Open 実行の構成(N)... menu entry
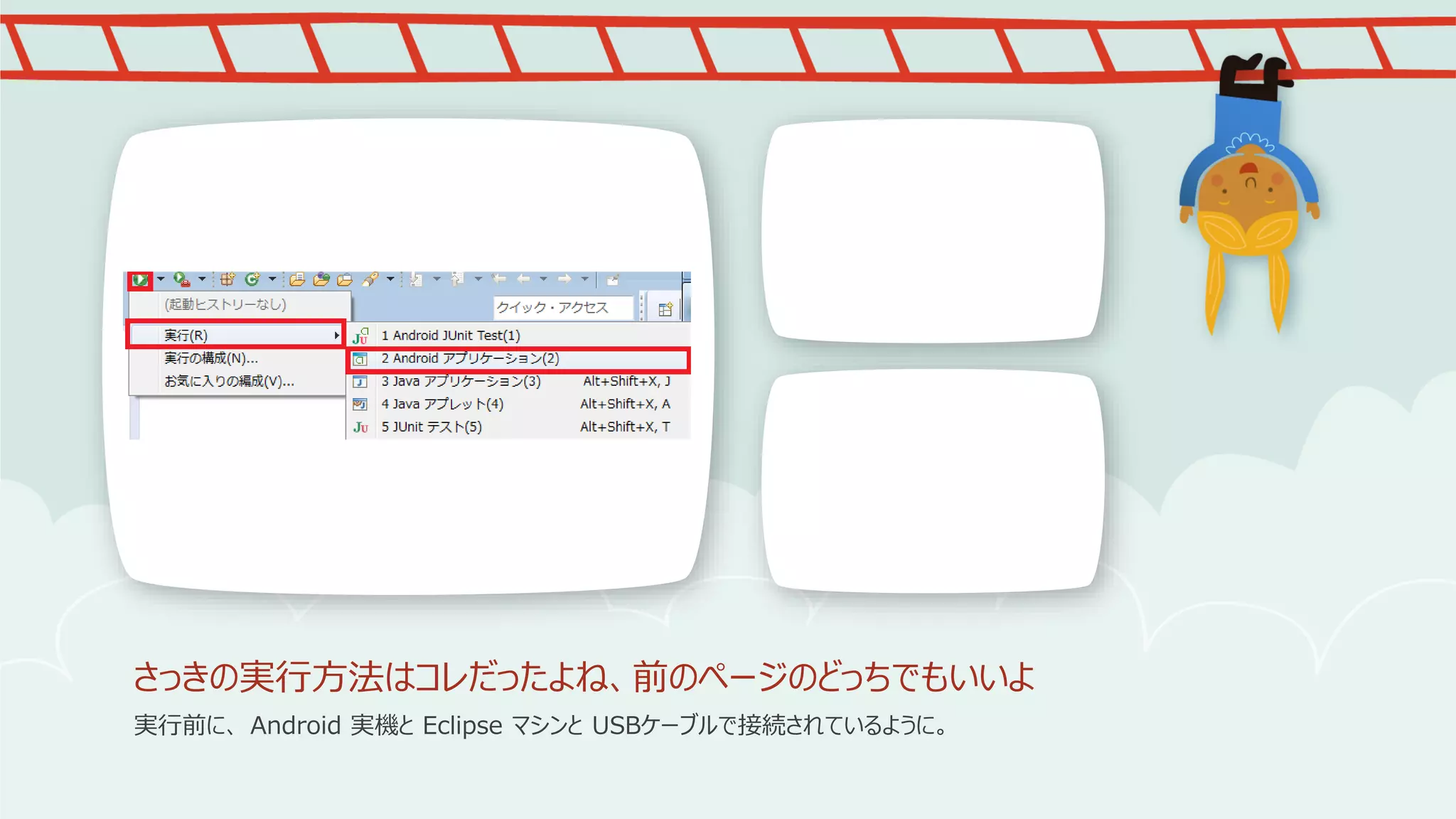 (x=236, y=358)
